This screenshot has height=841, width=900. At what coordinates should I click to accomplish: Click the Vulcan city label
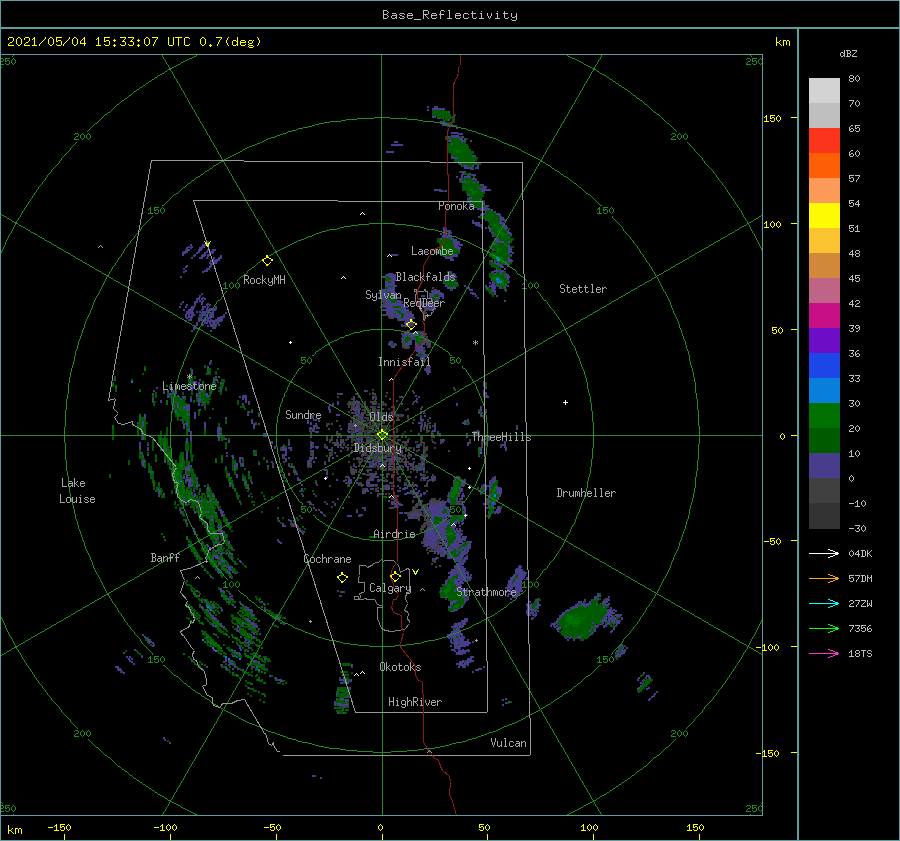tap(508, 743)
